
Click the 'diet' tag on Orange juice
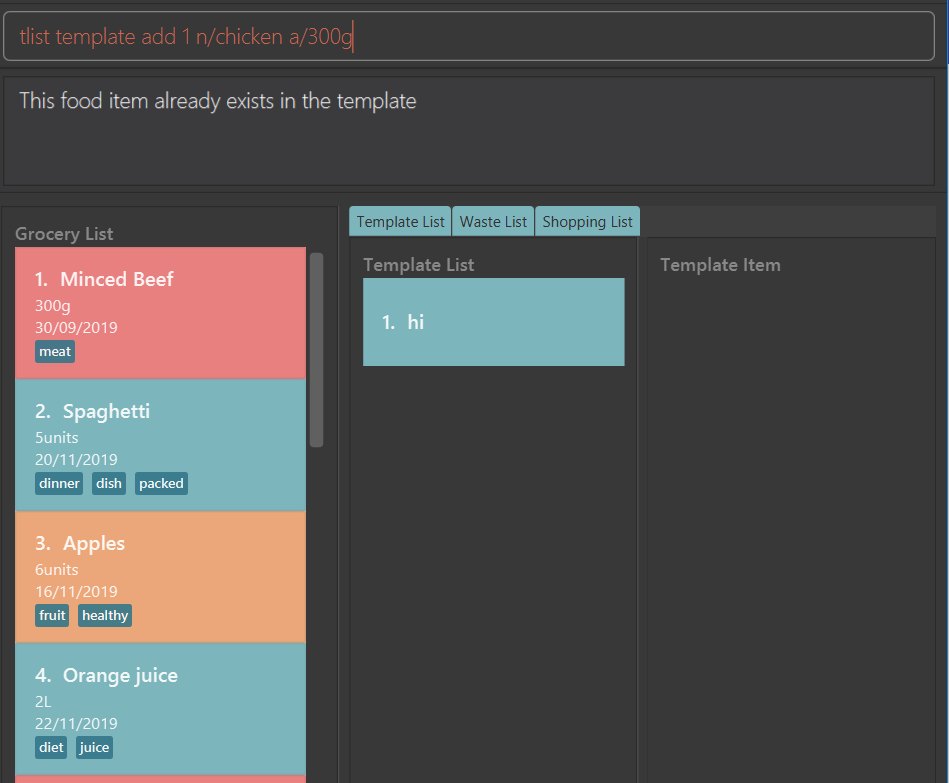[51, 747]
